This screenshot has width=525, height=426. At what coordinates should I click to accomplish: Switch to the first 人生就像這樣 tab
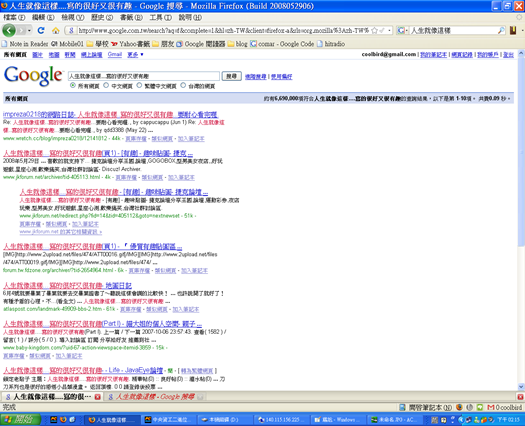(52, 397)
